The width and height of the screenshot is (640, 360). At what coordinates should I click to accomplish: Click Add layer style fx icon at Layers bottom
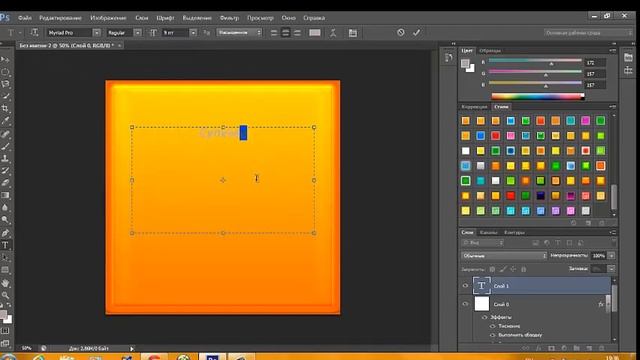point(538,348)
